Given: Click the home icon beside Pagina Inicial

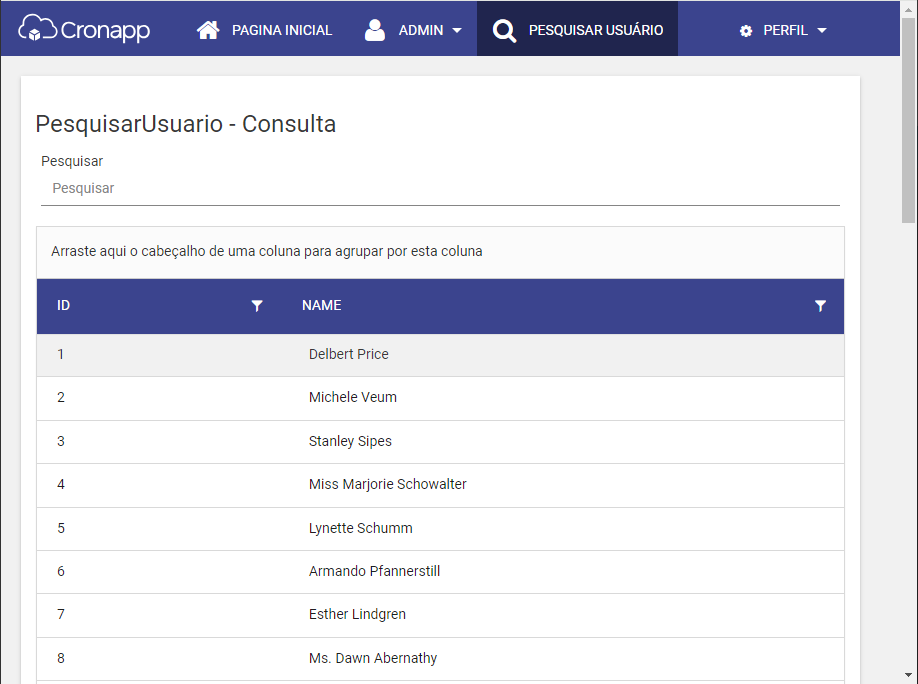Looking at the screenshot, I should pos(208,30).
